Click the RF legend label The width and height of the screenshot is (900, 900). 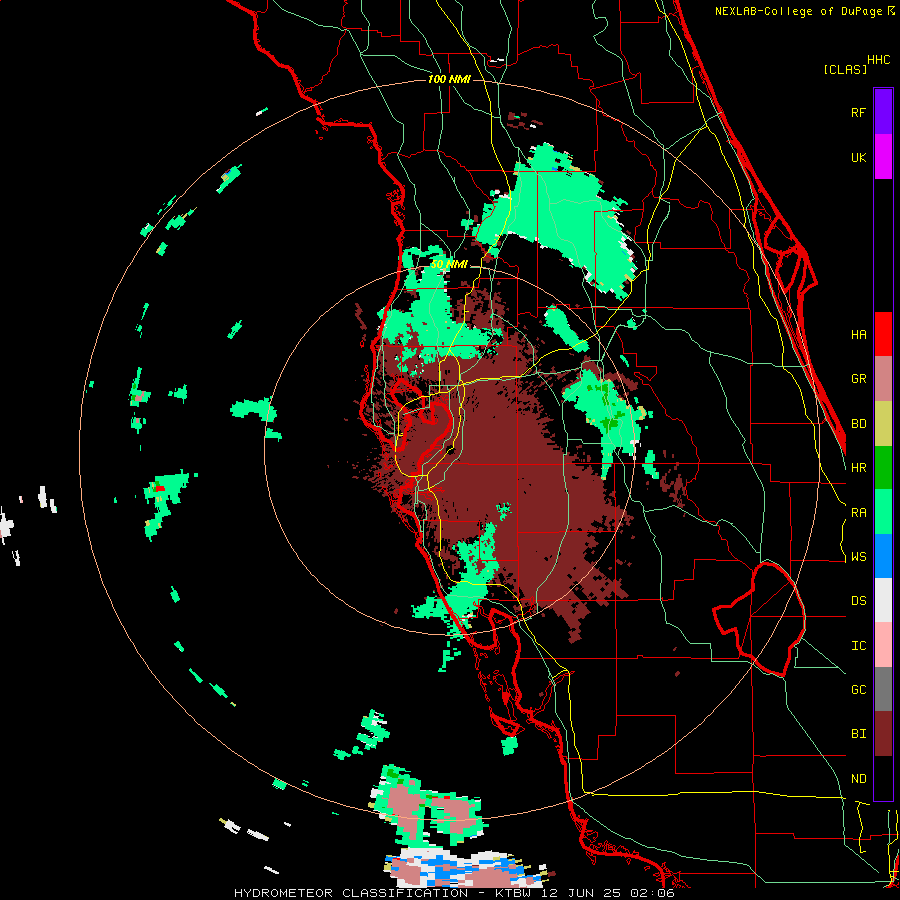[x=858, y=112]
